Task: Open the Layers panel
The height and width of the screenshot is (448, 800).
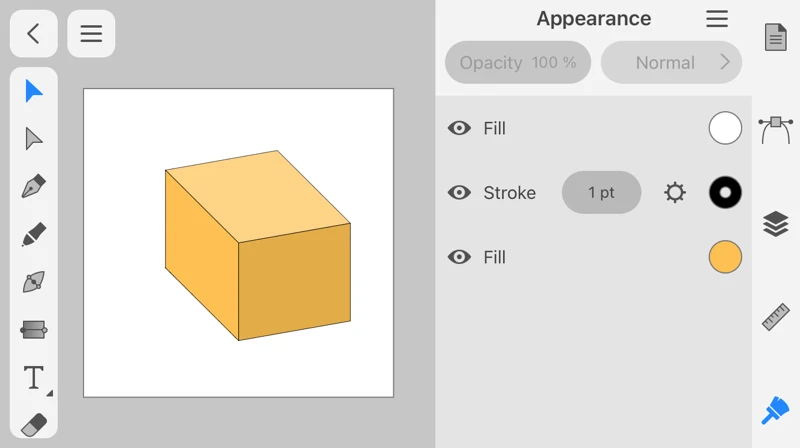Action: (x=776, y=224)
